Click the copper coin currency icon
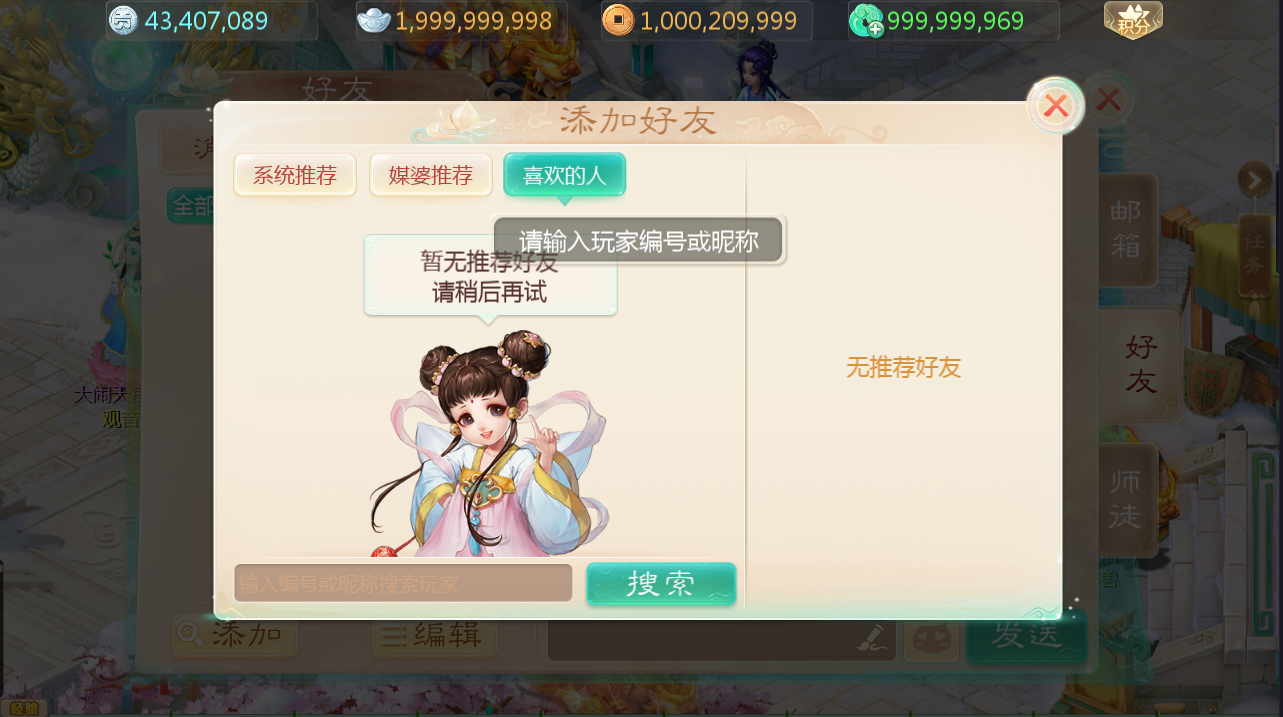Image resolution: width=1283 pixels, height=717 pixels. (x=618, y=20)
